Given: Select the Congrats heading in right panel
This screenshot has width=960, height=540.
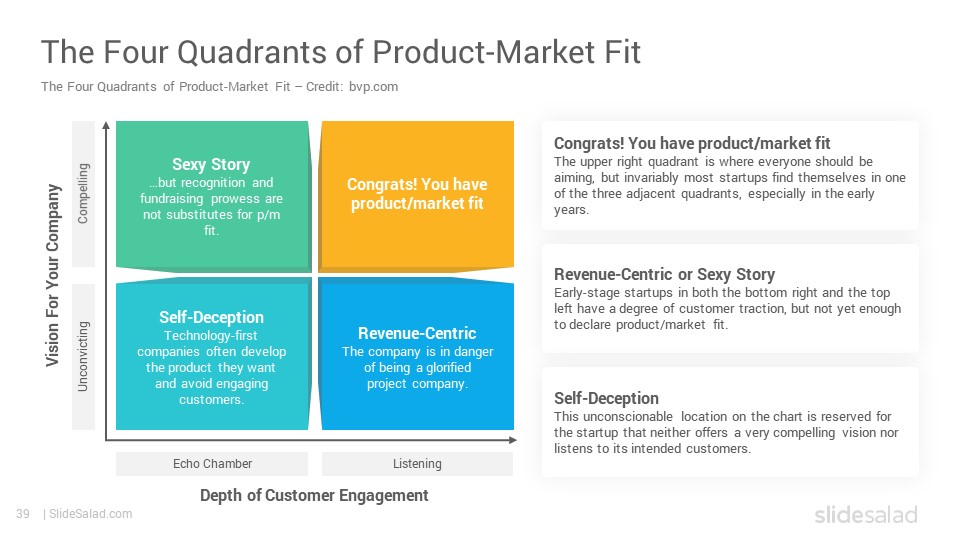Looking at the screenshot, I should point(692,143).
